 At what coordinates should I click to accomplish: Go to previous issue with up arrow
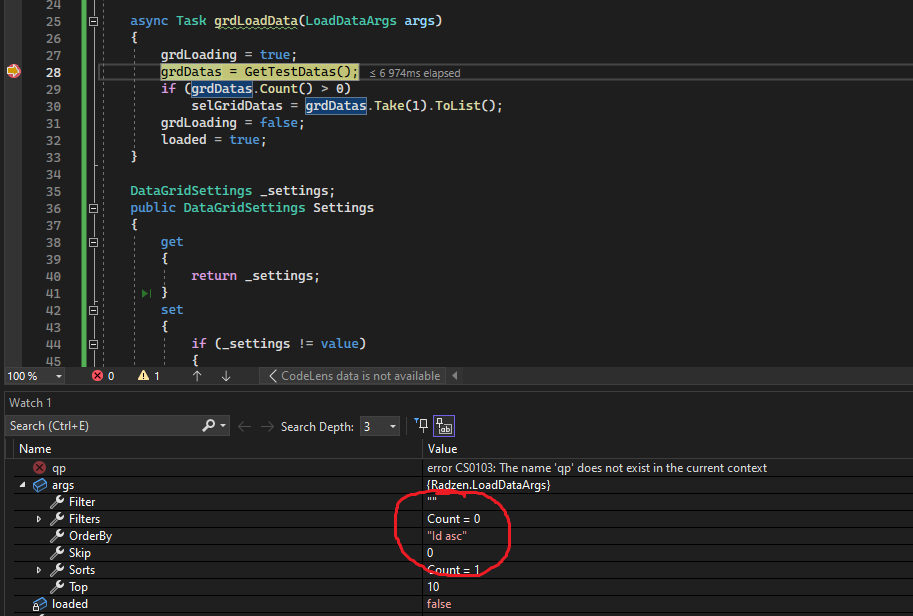point(197,376)
